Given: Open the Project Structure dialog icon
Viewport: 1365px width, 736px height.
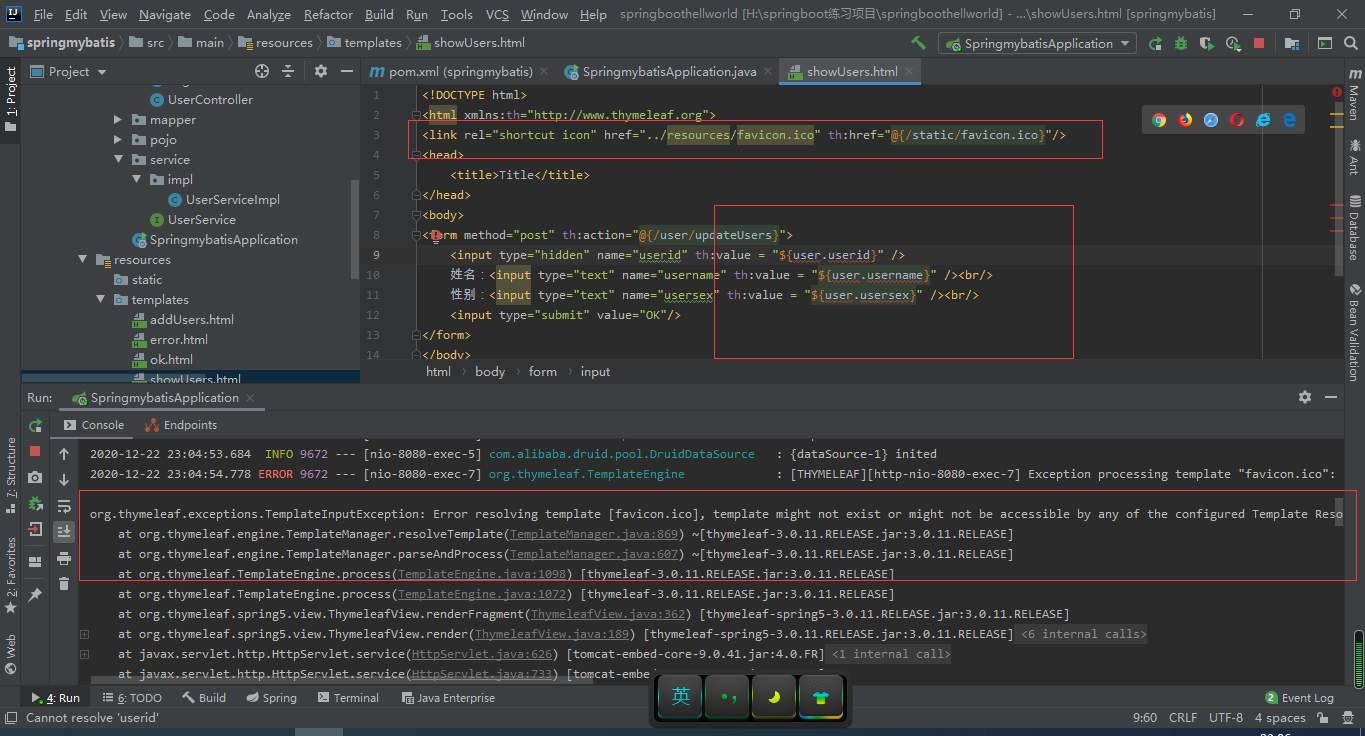Looking at the screenshot, I should pos(1293,43).
